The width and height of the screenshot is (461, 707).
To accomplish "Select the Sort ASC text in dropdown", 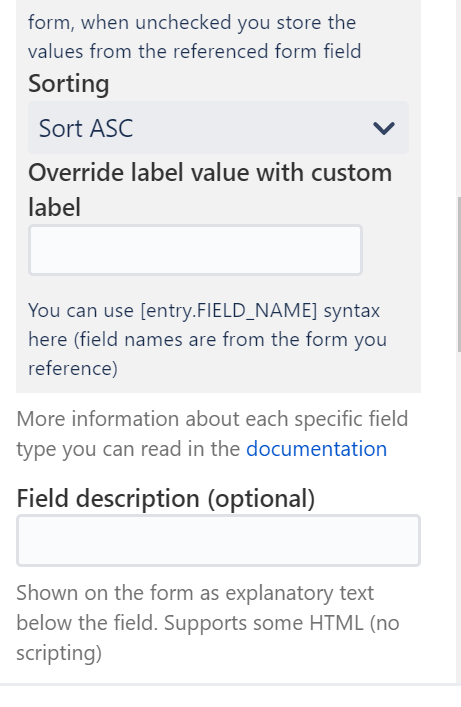I will 86,128.
